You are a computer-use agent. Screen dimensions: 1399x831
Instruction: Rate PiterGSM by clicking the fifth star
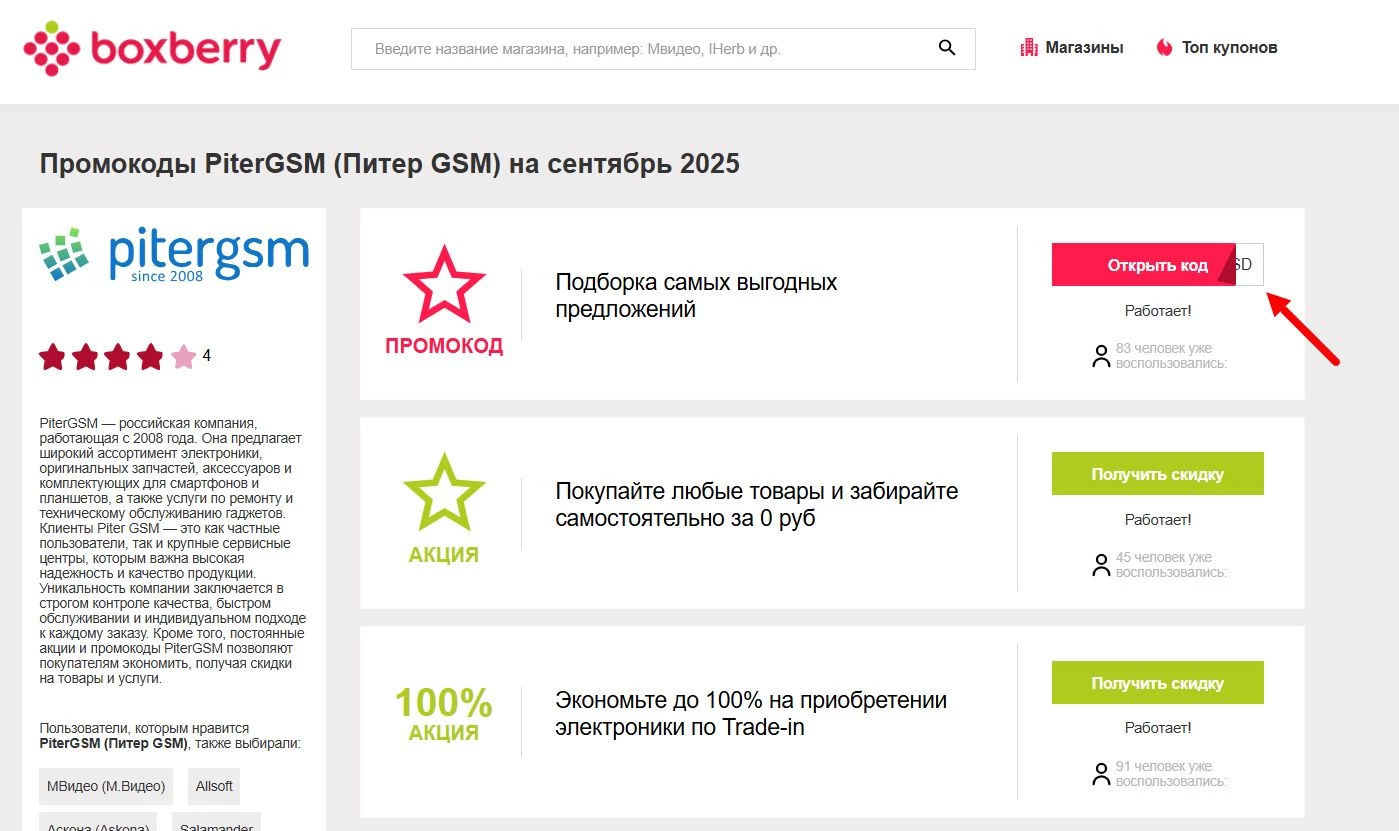point(183,356)
